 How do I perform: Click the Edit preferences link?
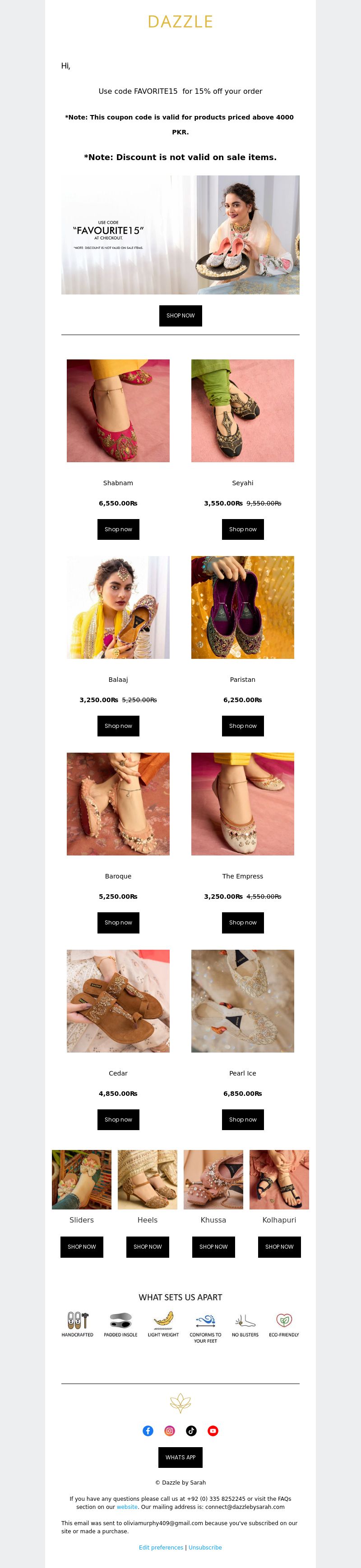(x=161, y=1547)
